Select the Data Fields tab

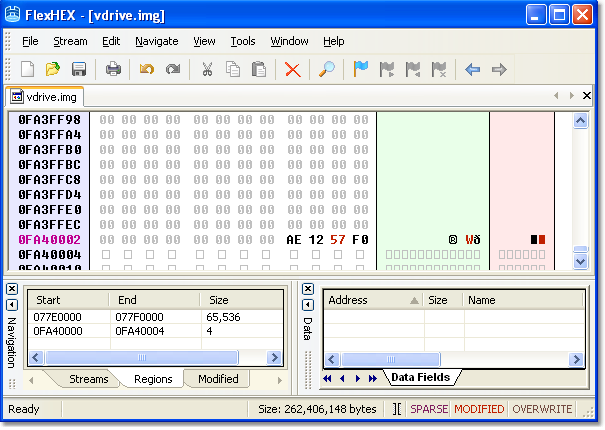421,377
